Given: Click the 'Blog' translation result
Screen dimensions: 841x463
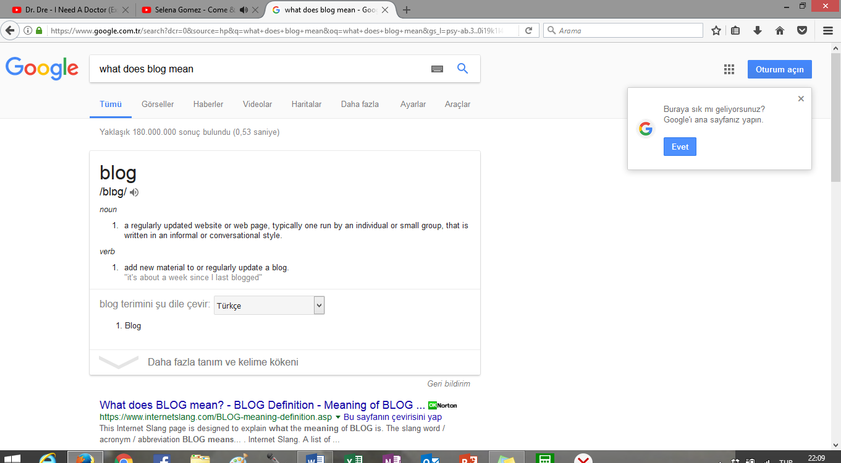Looking at the screenshot, I should click(132, 326).
